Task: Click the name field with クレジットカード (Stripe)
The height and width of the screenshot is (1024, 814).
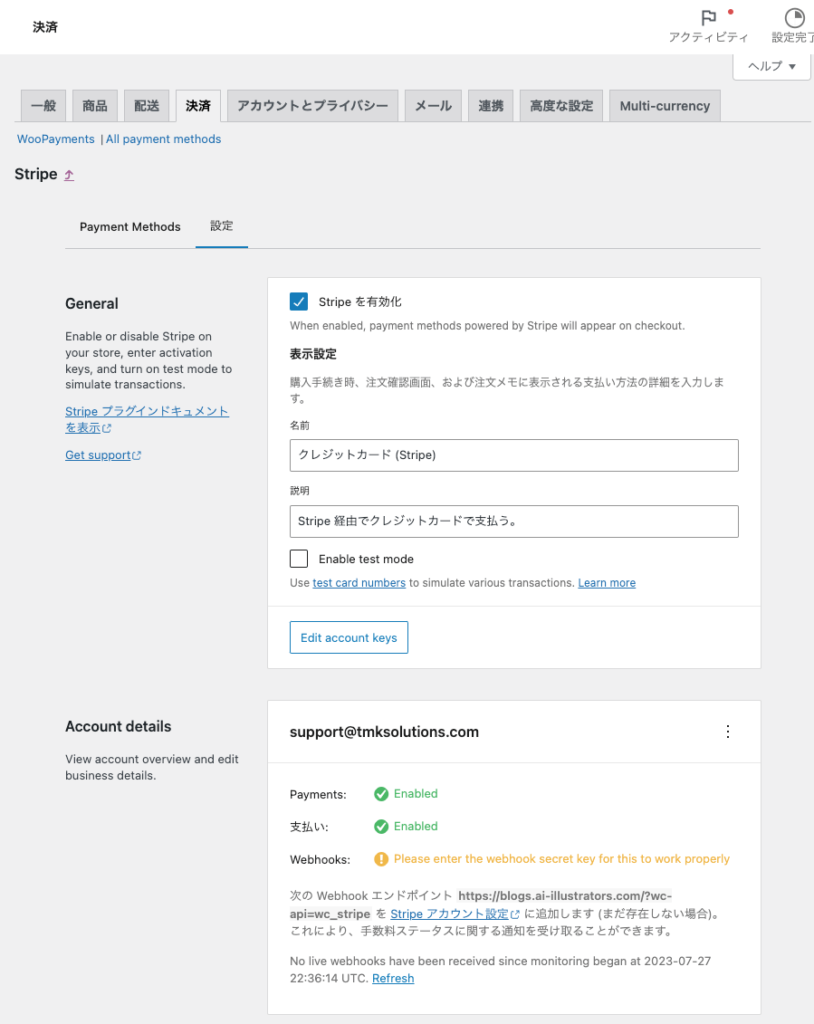Action: tap(514, 455)
